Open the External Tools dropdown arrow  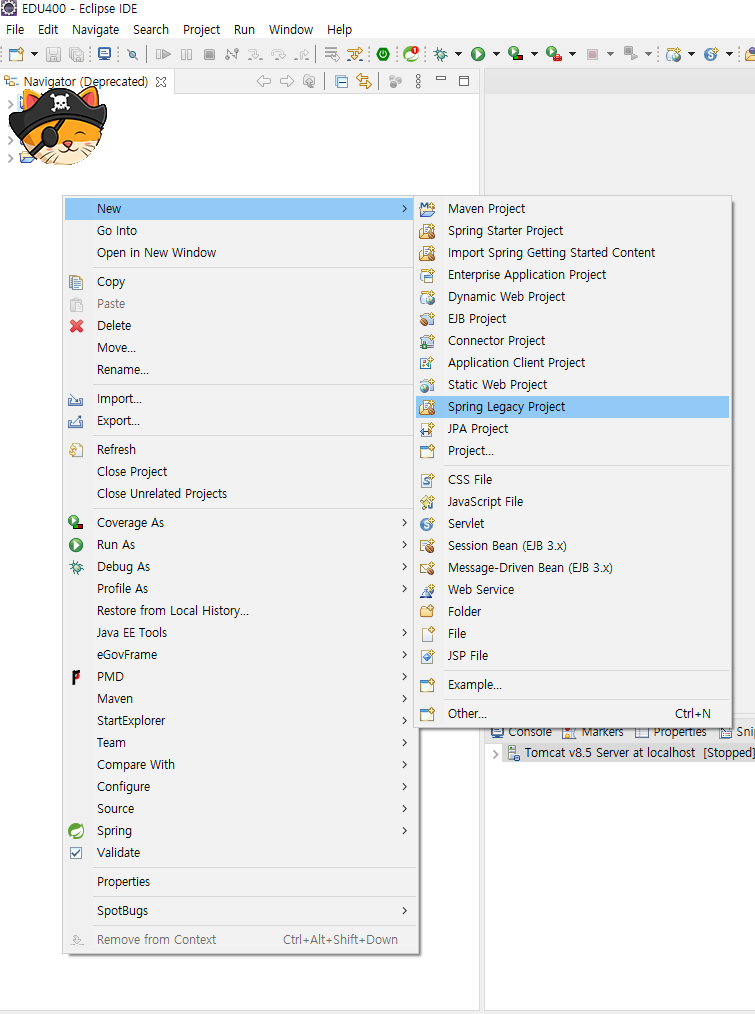pos(573,54)
